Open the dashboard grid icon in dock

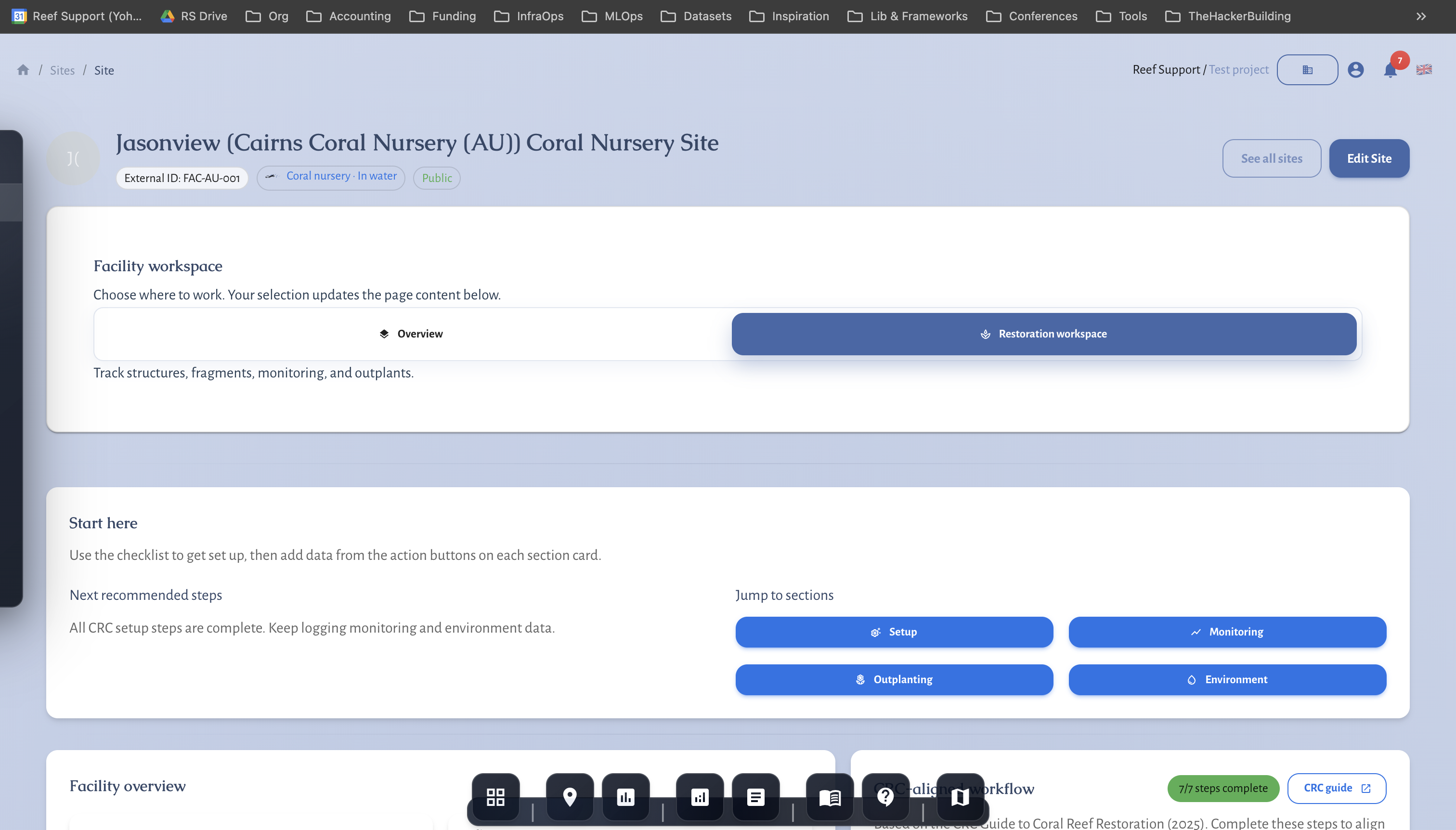495,797
